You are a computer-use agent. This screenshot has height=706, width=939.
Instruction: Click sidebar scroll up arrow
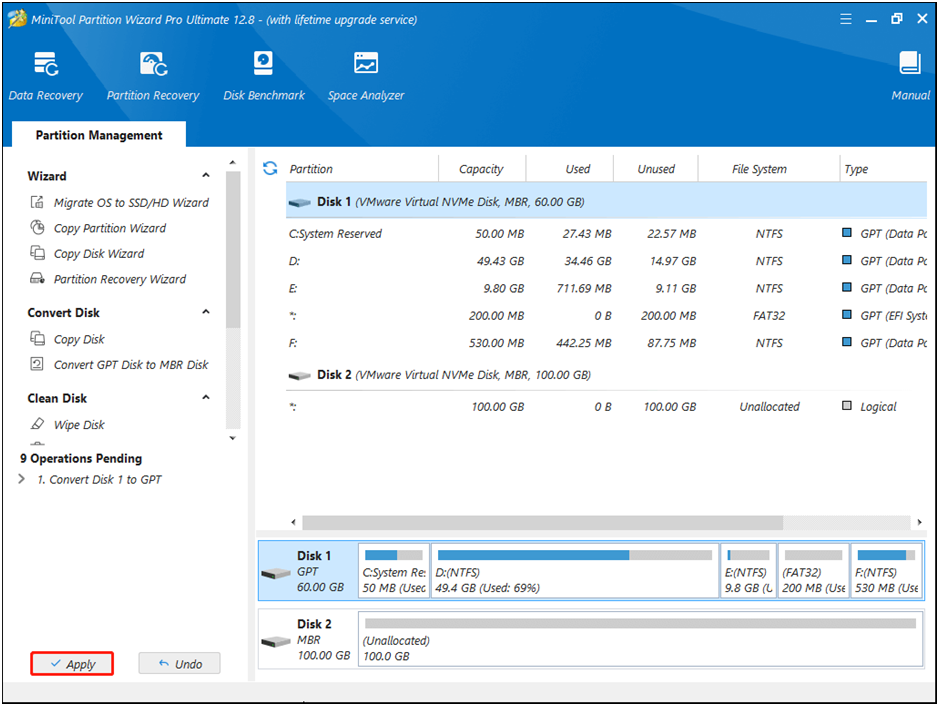point(233,163)
